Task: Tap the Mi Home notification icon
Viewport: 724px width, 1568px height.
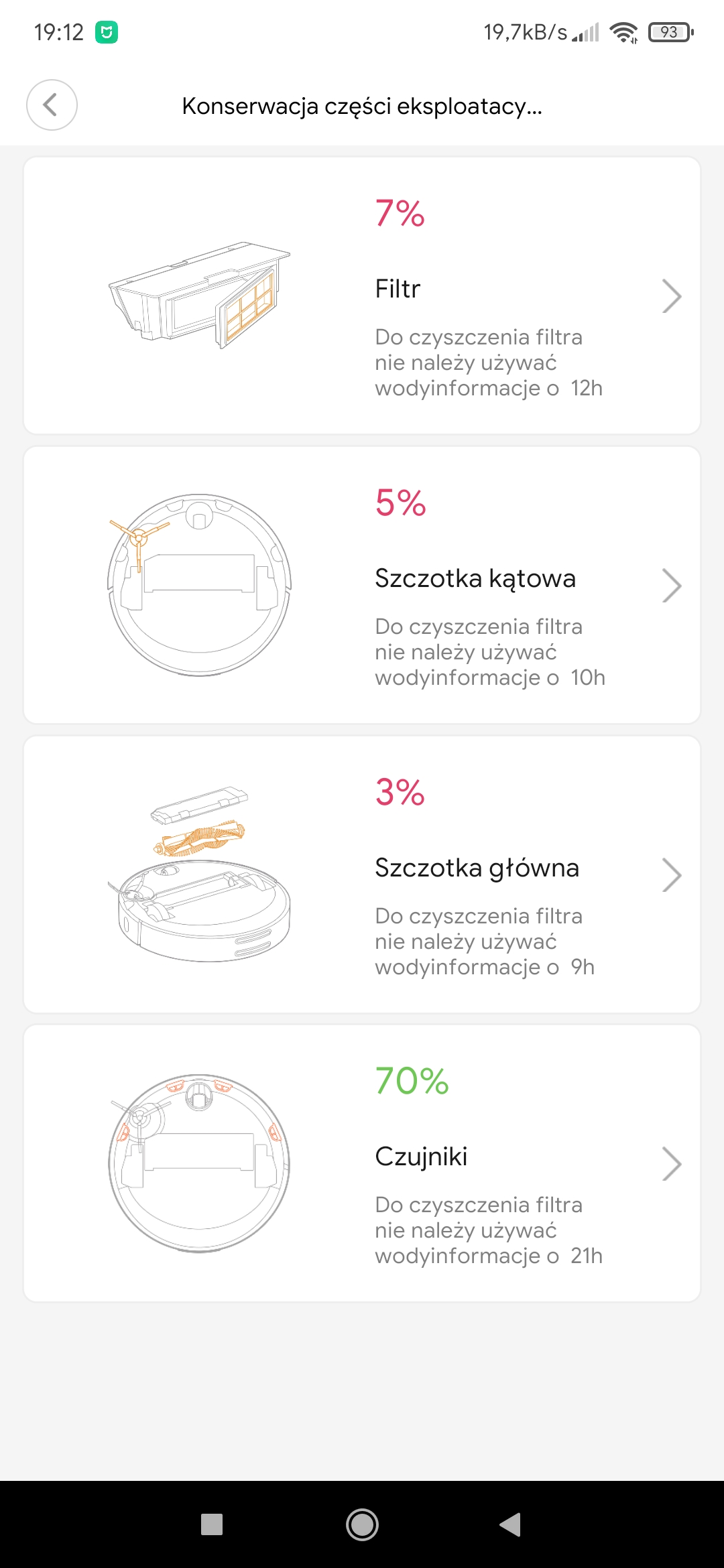Action: click(x=107, y=32)
